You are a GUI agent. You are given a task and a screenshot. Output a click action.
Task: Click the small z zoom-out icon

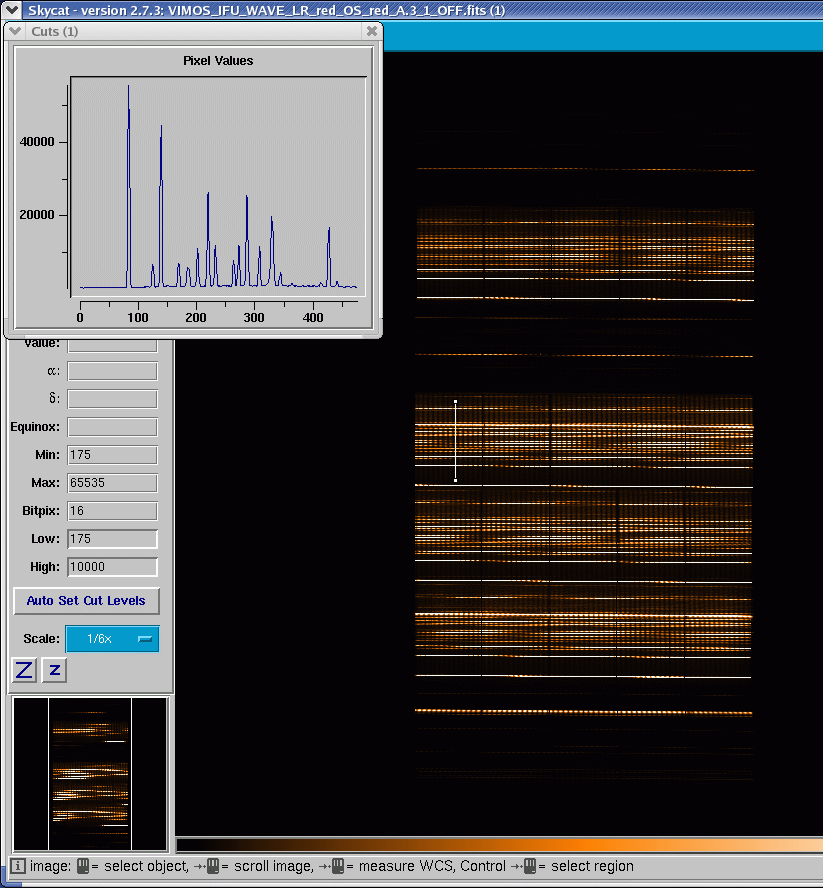[54, 670]
